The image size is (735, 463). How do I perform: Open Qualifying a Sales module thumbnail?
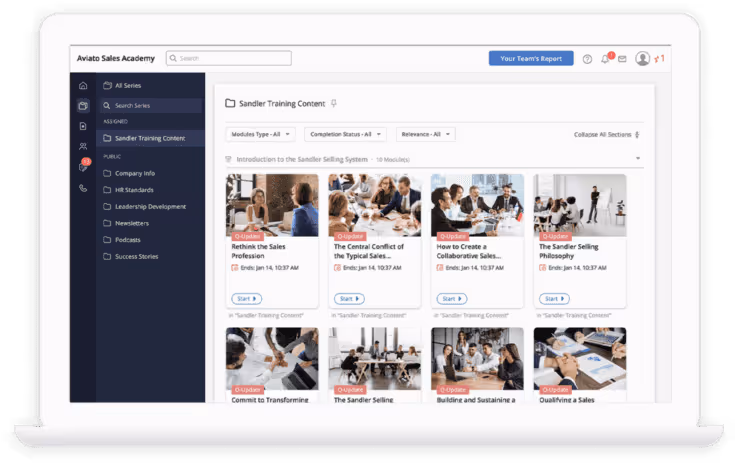[x=580, y=358]
